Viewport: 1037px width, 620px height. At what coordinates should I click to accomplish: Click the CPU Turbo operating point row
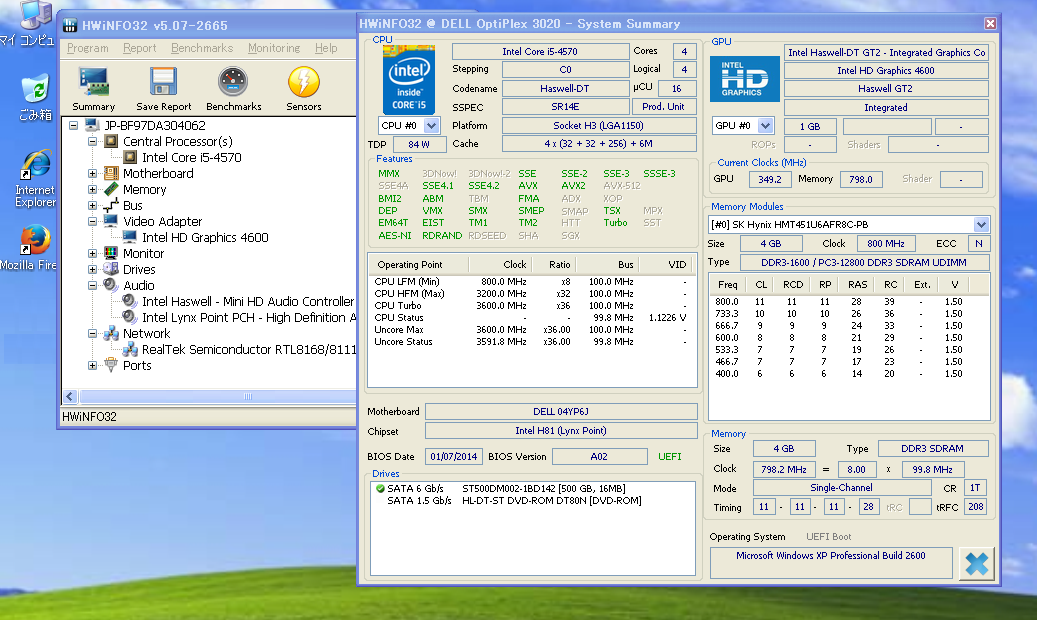pos(531,306)
